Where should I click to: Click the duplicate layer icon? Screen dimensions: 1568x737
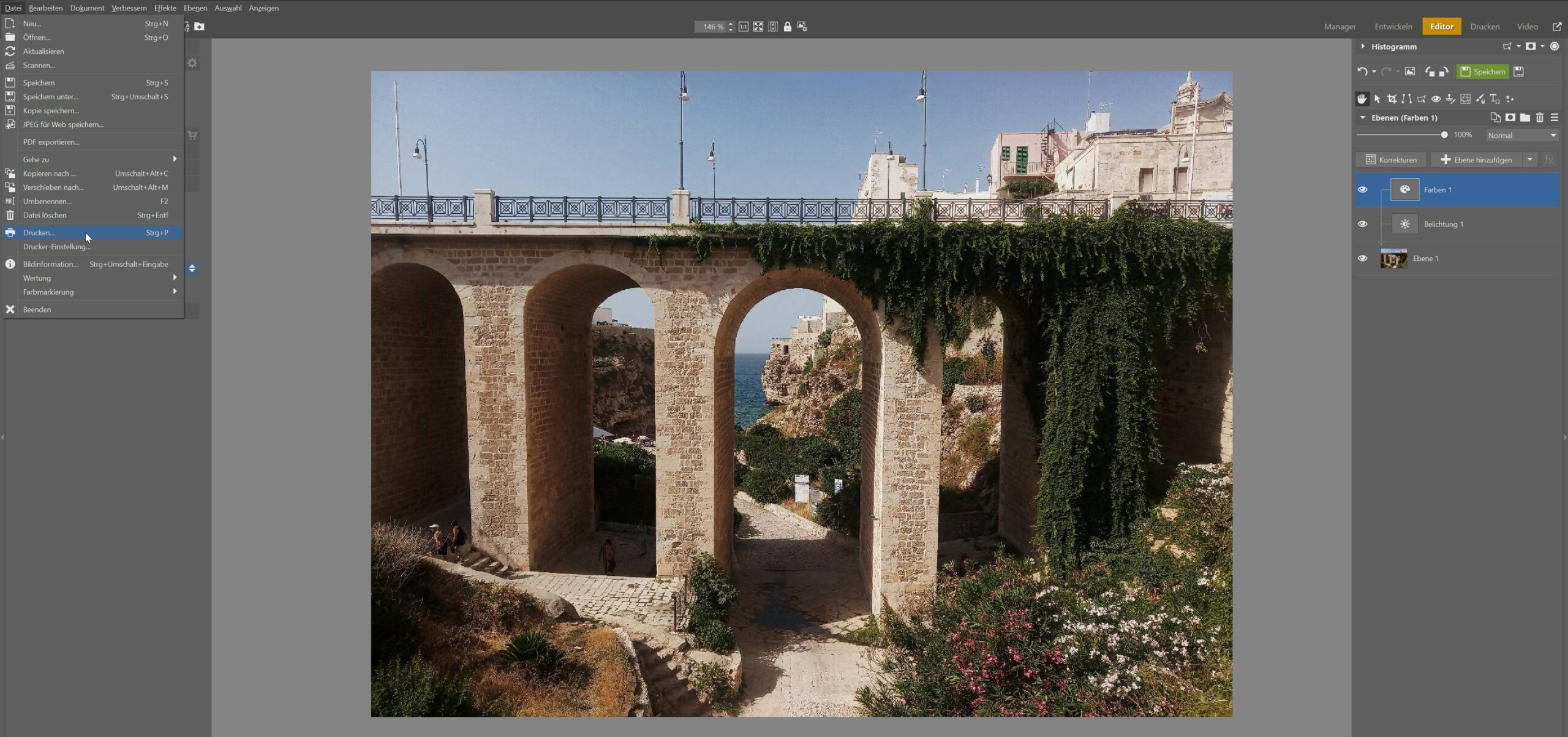[x=1495, y=118]
